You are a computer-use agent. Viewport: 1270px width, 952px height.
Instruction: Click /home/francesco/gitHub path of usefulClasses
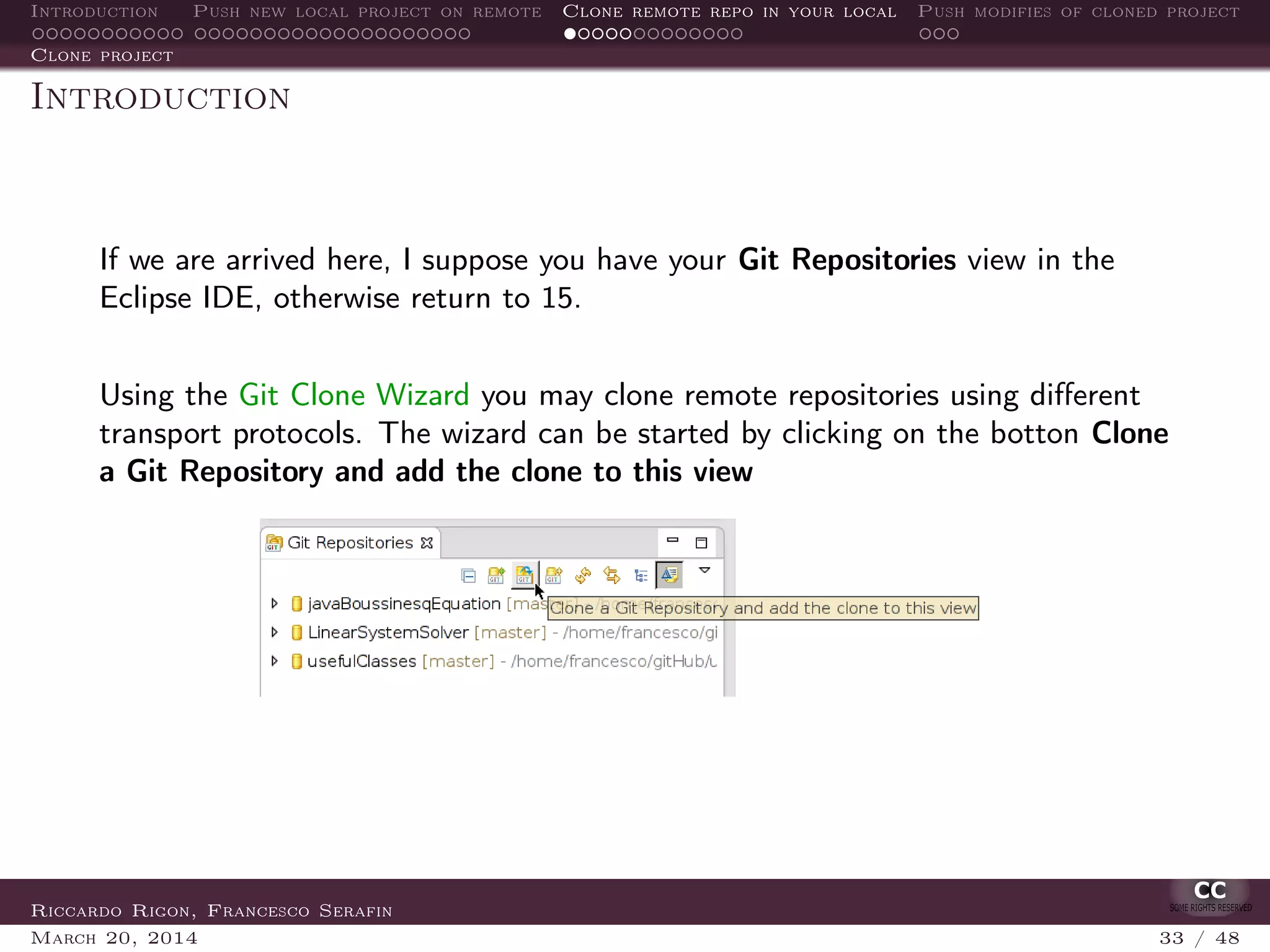click(614, 661)
